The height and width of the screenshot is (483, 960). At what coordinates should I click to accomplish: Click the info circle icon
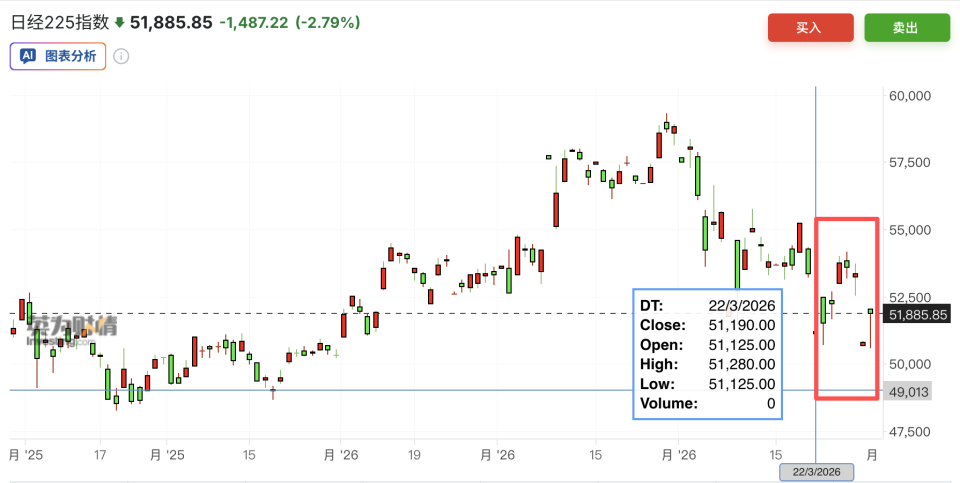click(121, 56)
